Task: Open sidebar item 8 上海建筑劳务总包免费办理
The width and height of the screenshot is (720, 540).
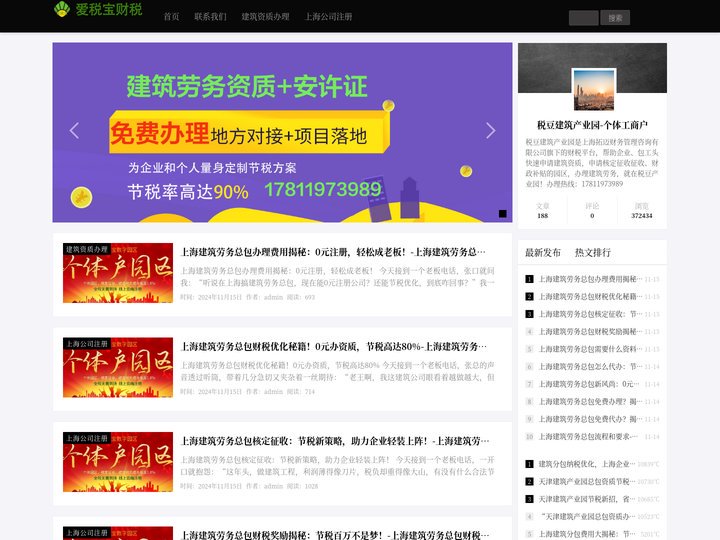Action: coord(590,401)
